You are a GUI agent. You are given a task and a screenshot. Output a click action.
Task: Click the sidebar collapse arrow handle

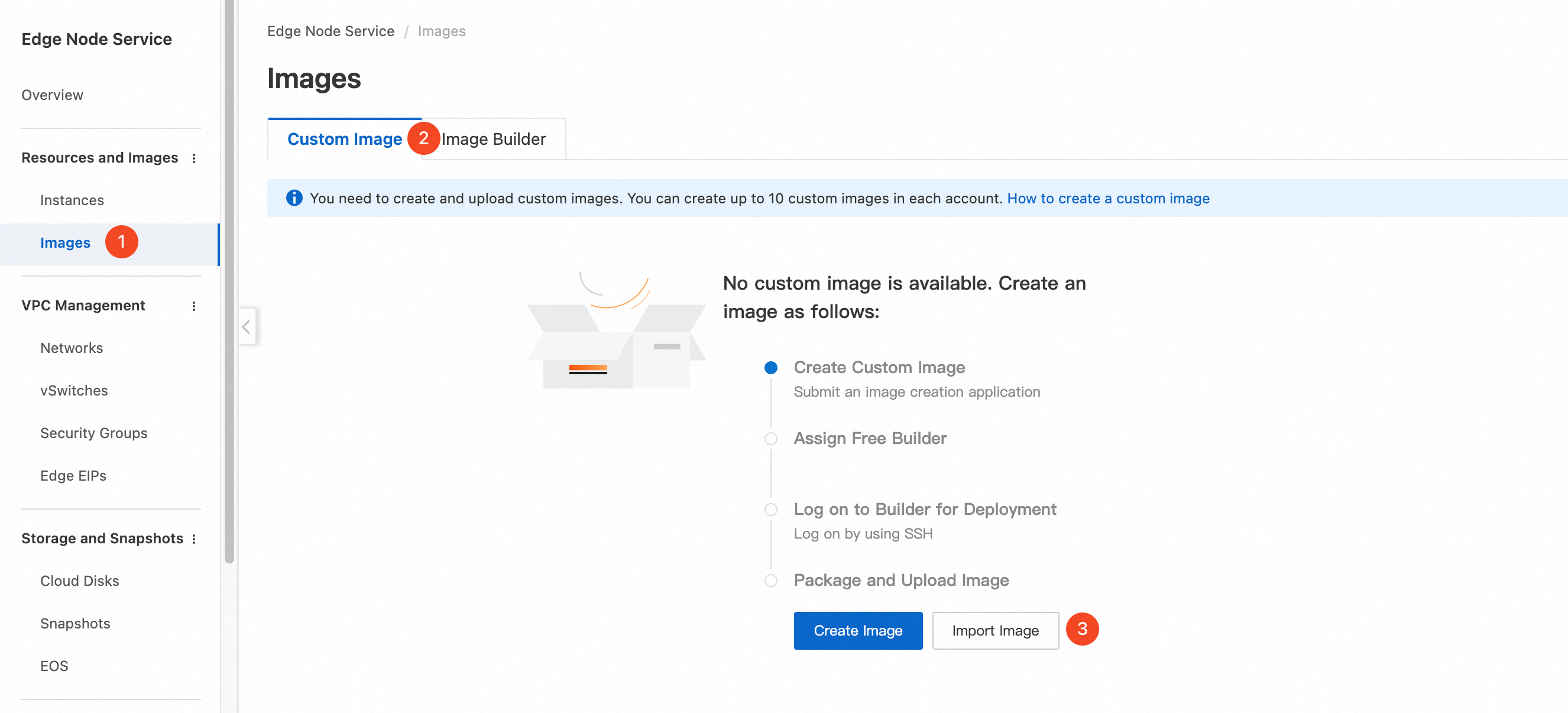click(x=247, y=327)
